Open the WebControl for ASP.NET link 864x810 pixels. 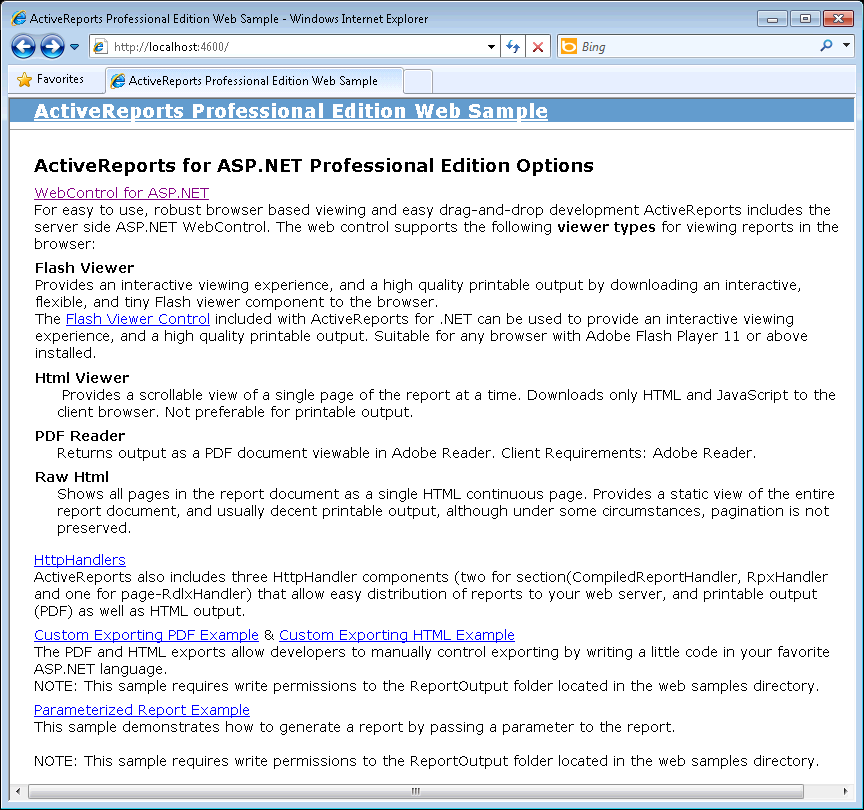[121, 193]
